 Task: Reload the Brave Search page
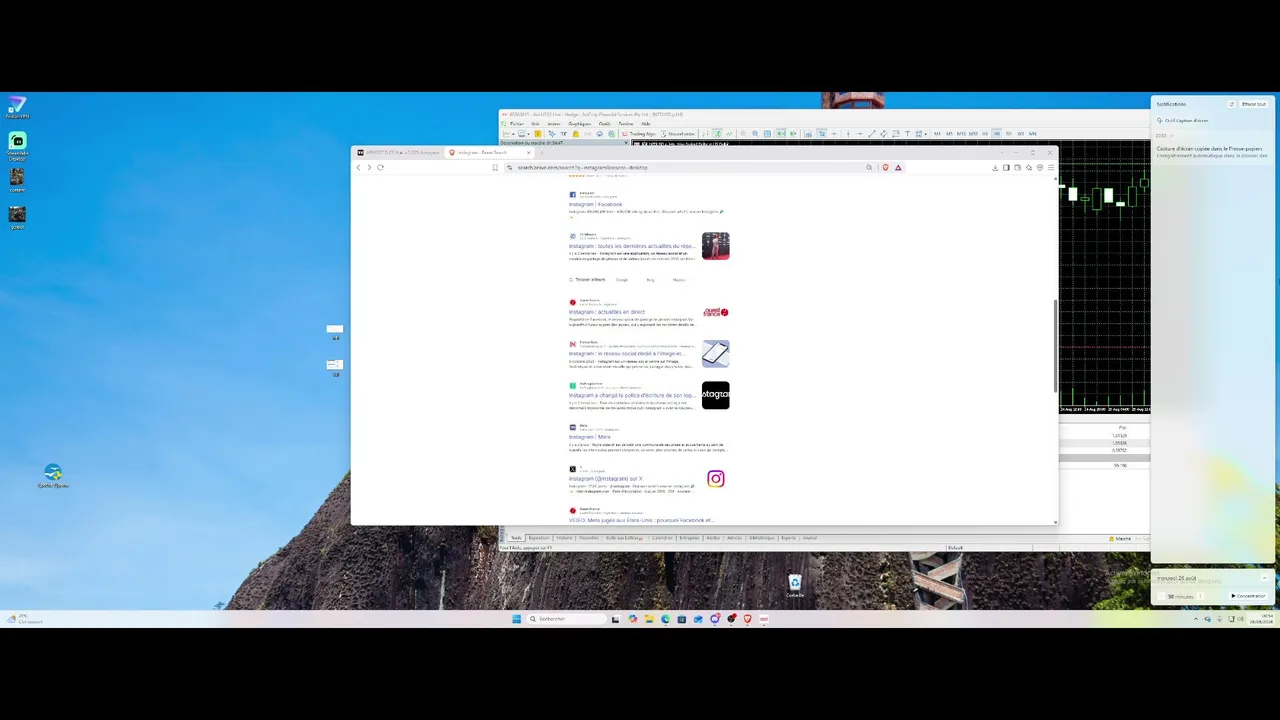click(380, 167)
